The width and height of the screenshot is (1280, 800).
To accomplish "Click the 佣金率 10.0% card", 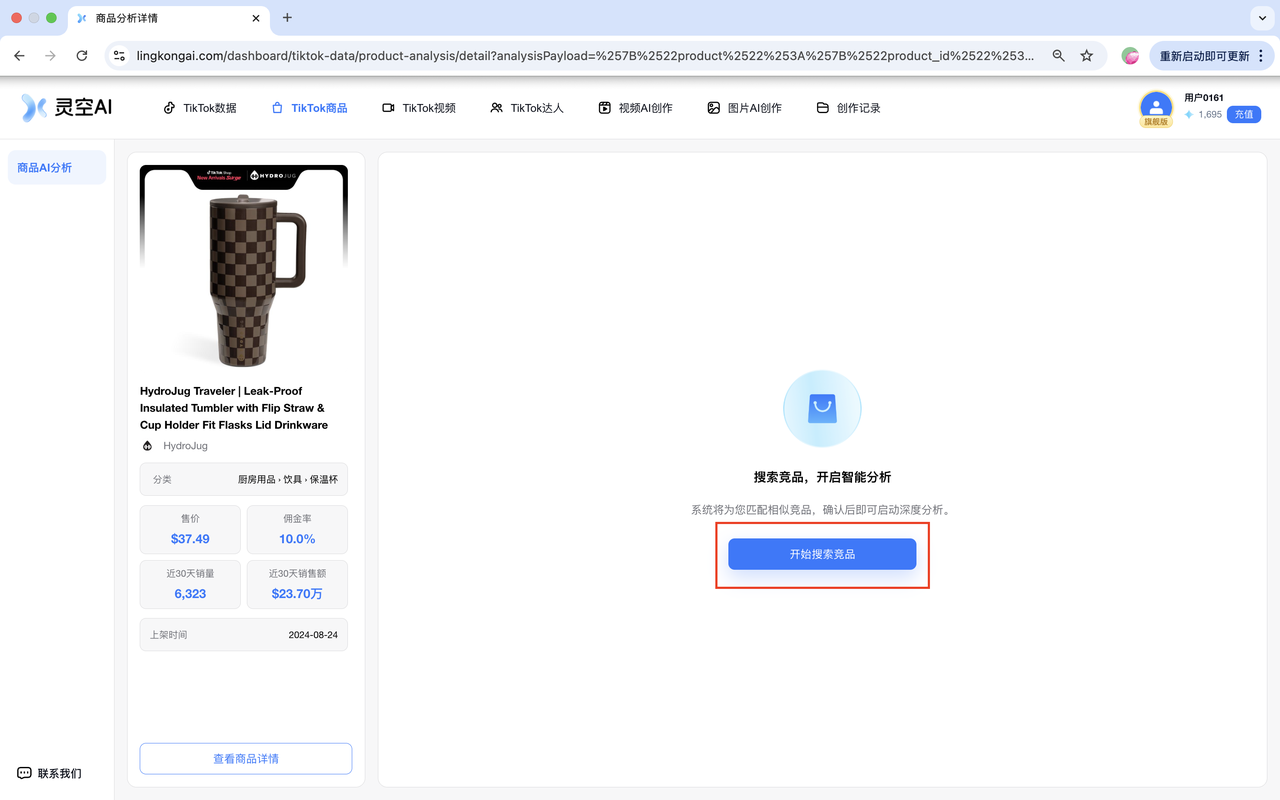I will coord(297,530).
